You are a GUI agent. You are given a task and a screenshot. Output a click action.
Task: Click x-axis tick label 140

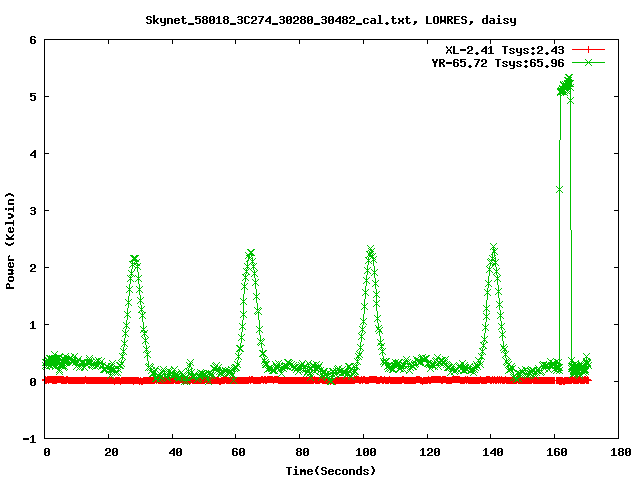493,452
